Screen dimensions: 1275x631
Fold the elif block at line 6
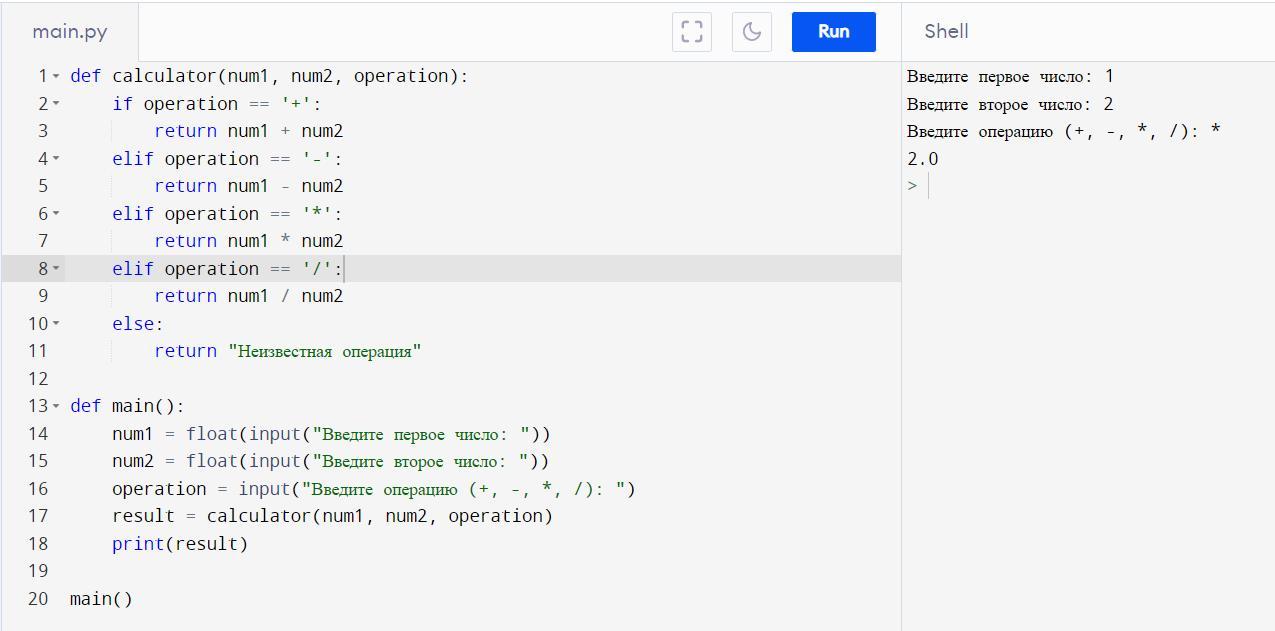(x=56, y=214)
